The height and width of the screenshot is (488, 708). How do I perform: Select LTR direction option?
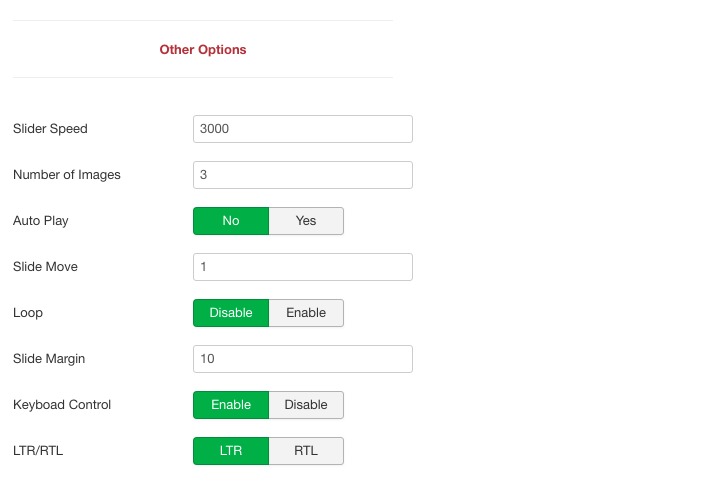tap(231, 451)
